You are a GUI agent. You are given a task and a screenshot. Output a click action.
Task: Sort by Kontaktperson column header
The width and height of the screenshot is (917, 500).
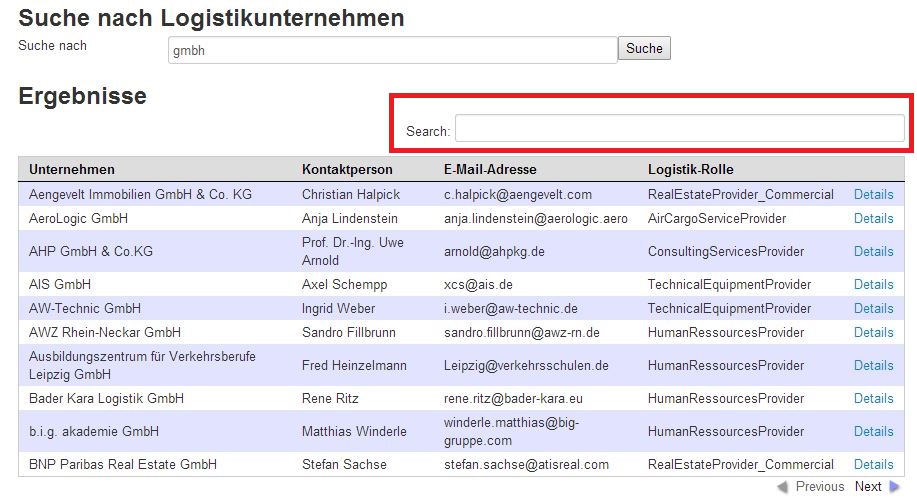click(x=347, y=170)
